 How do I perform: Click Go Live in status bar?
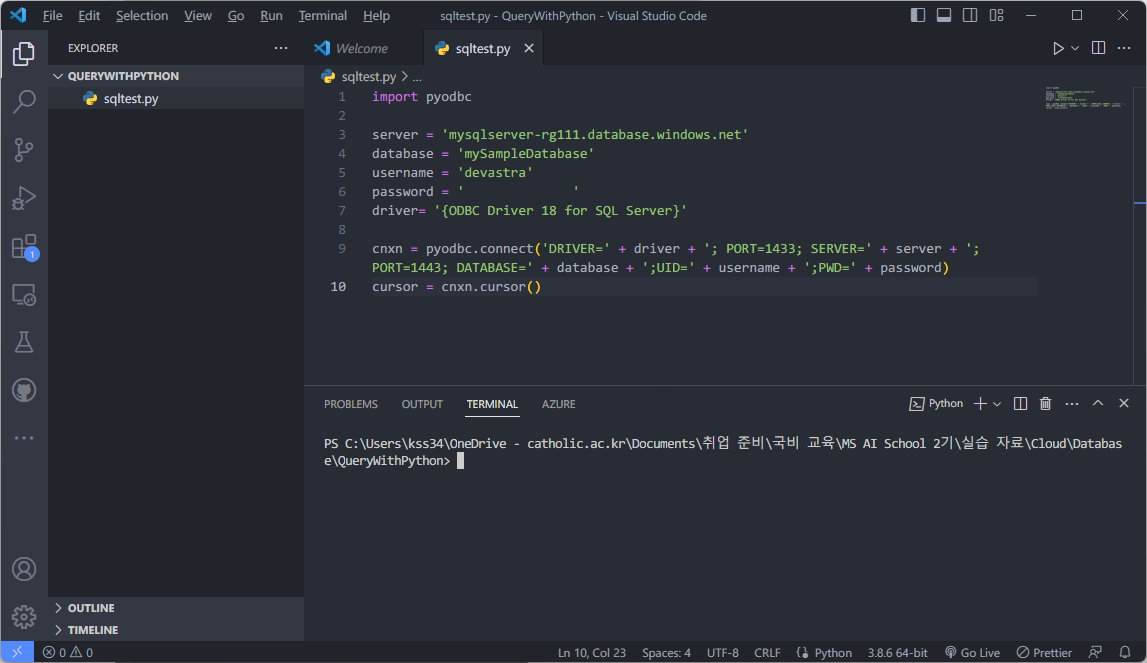click(972, 653)
